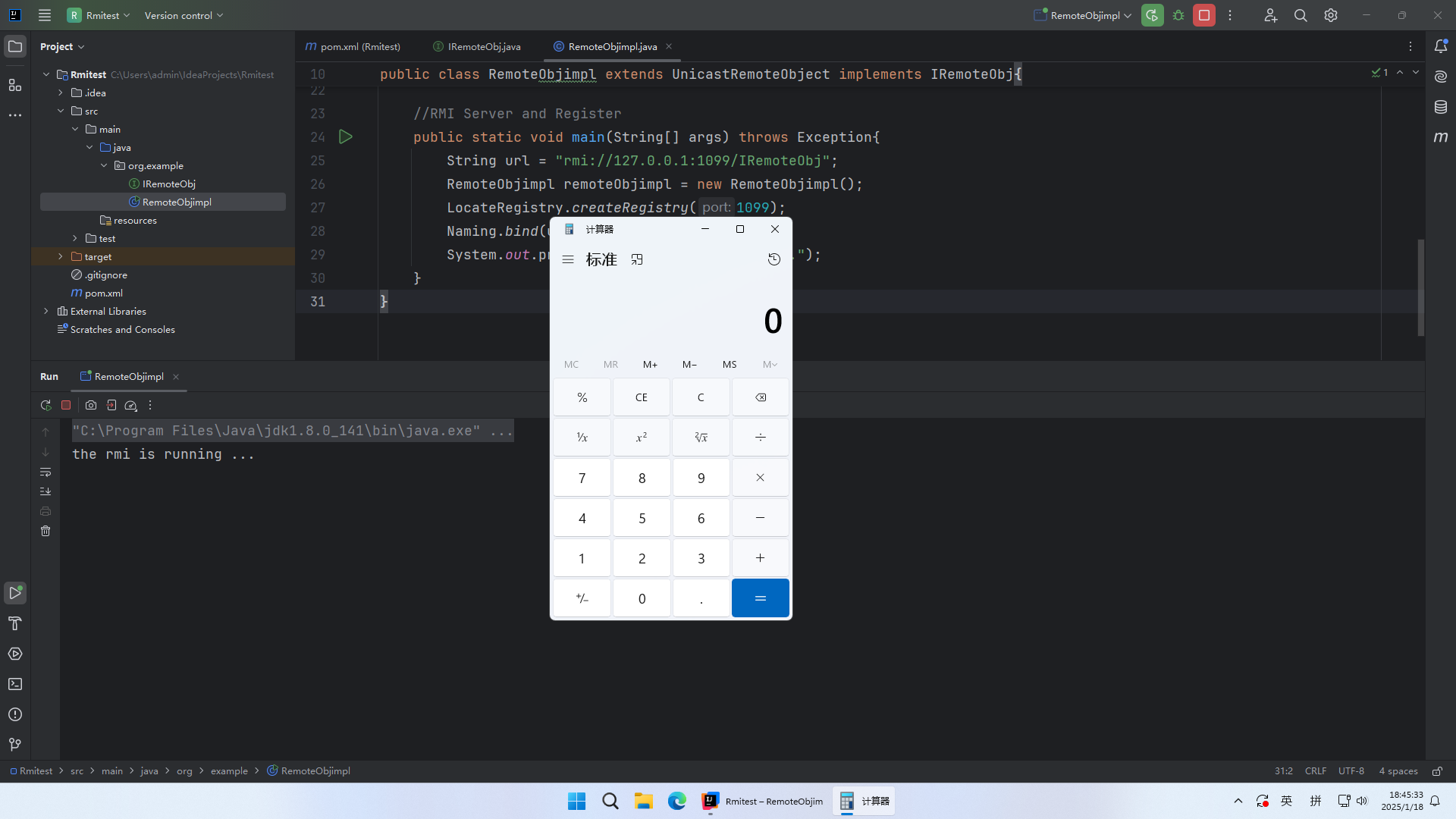The height and width of the screenshot is (819, 1456).
Task: Open the Problems tool window icon
Action: point(15,714)
